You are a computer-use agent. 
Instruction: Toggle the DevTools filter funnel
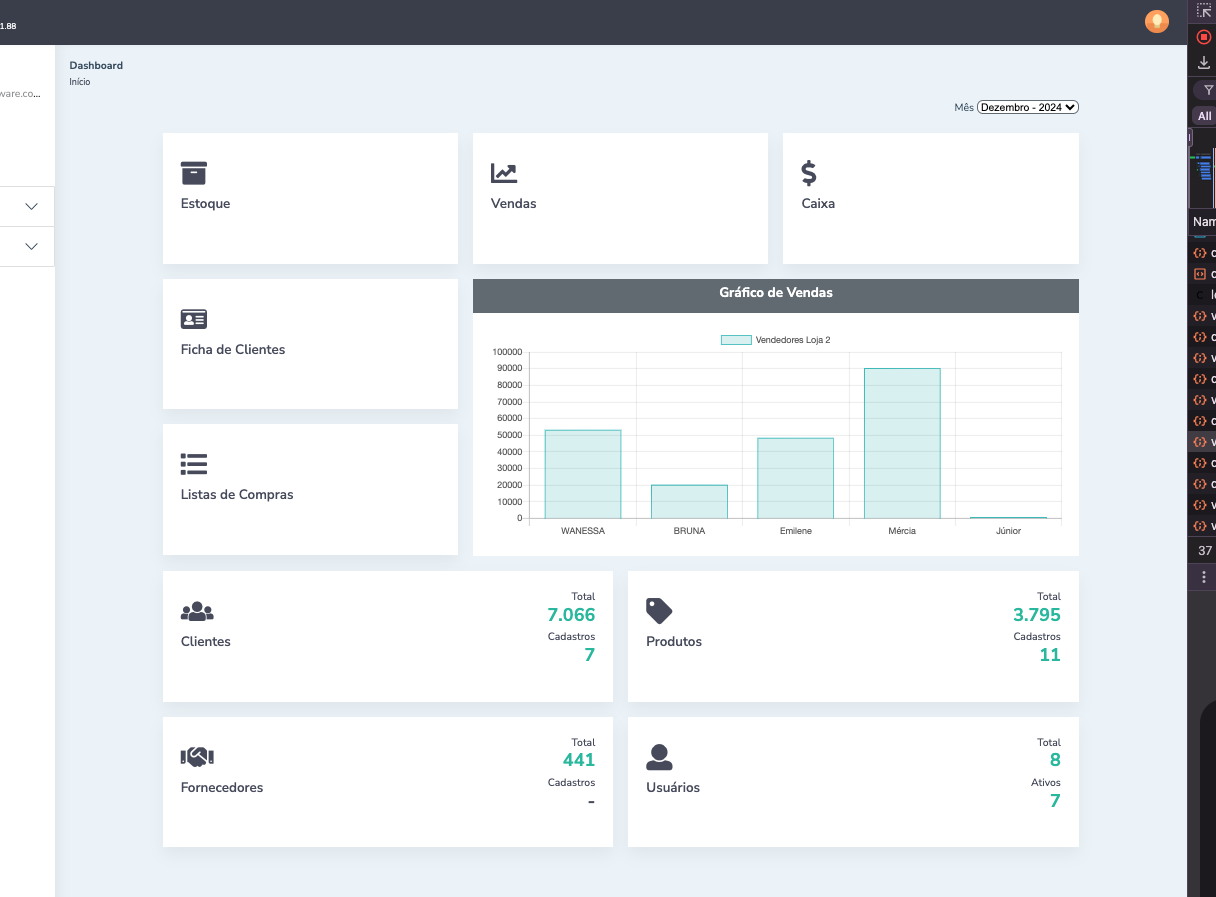[1207, 90]
